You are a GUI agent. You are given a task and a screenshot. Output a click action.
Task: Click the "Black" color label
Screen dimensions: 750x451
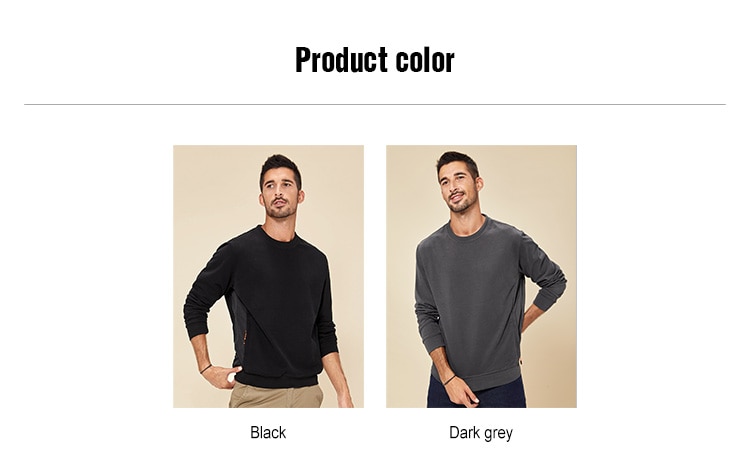click(268, 433)
